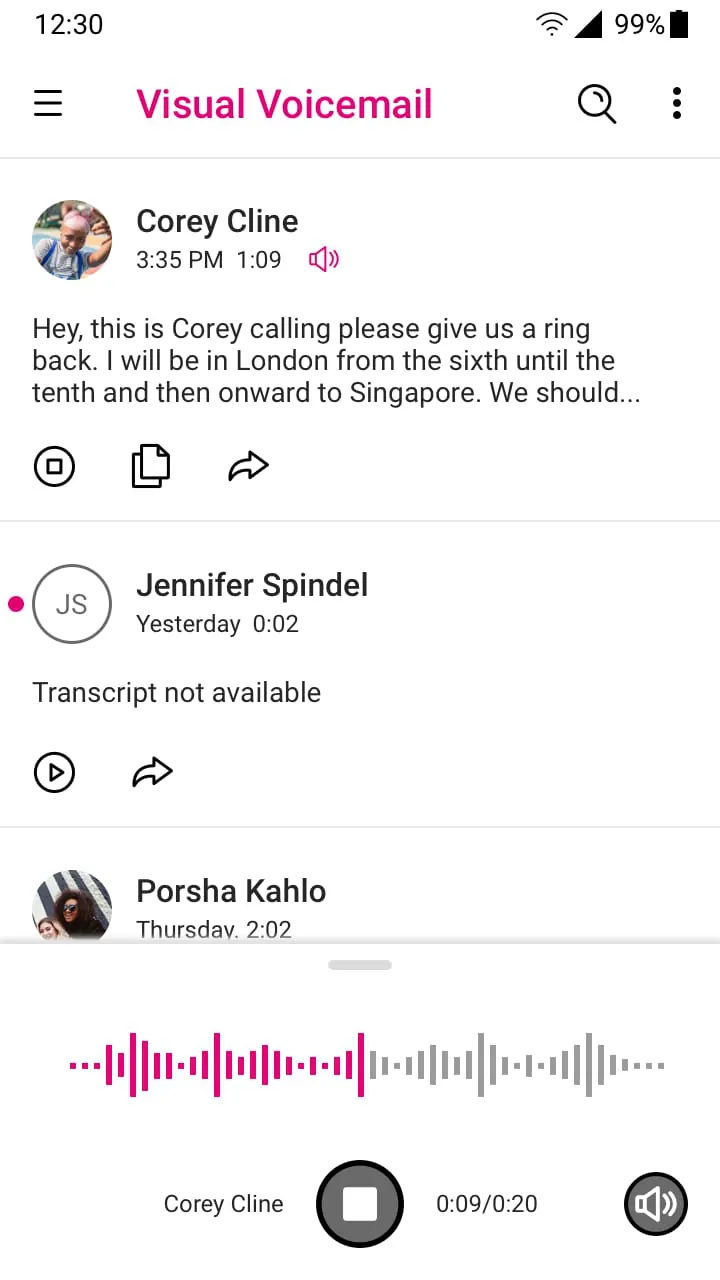Open the three-dot overflow menu
The height and width of the screenshot is (1280, 720).
677,104
